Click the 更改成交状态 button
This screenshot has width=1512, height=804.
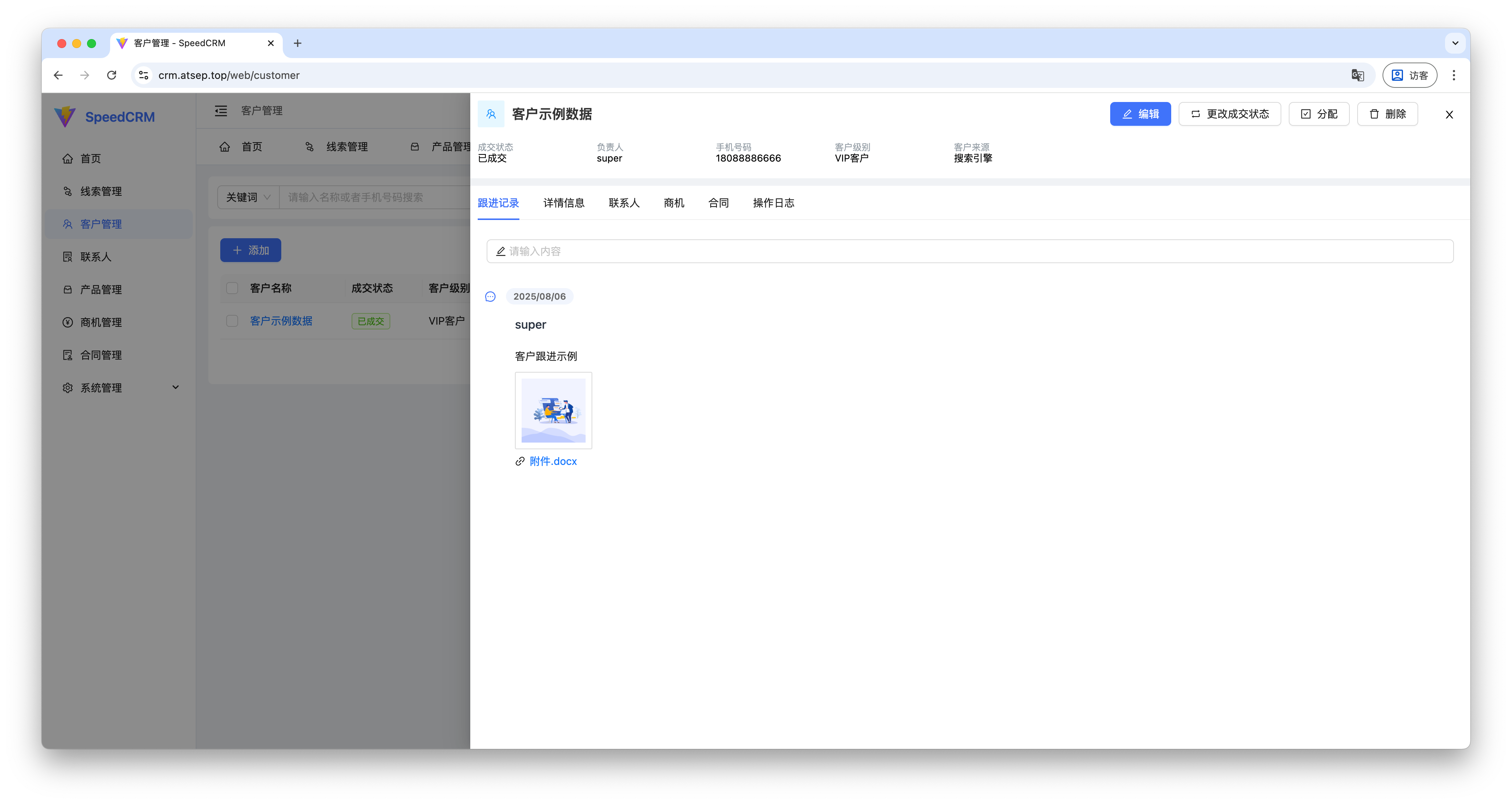(1229, 114)
